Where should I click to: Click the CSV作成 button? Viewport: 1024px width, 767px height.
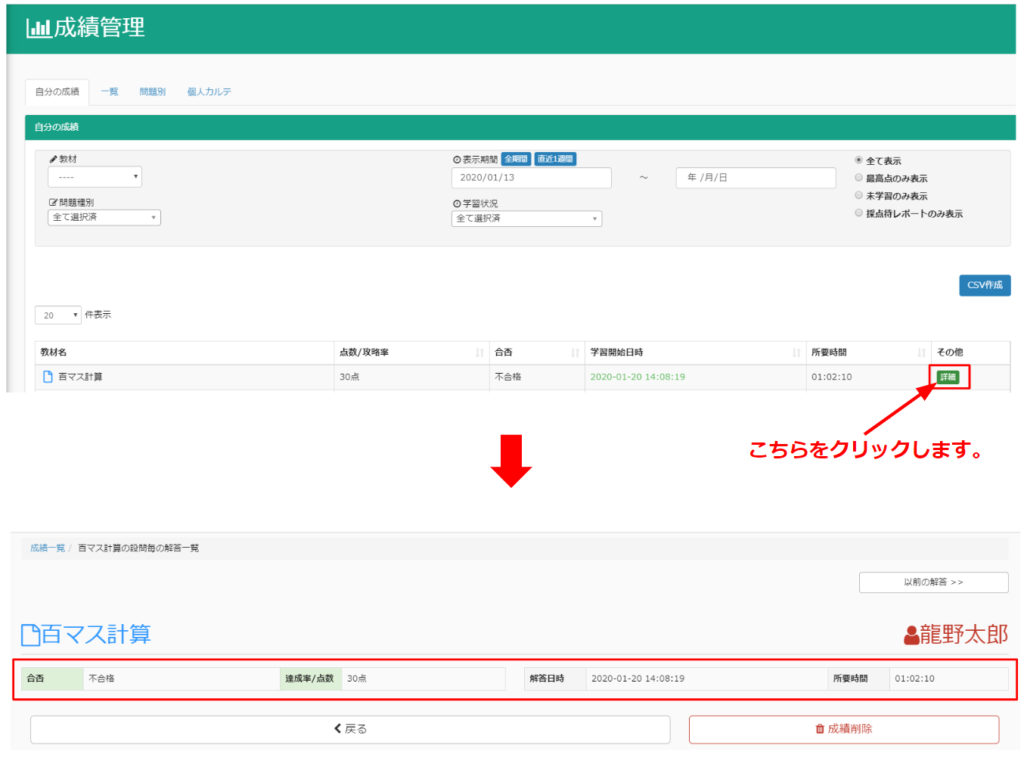pos(987,285)
